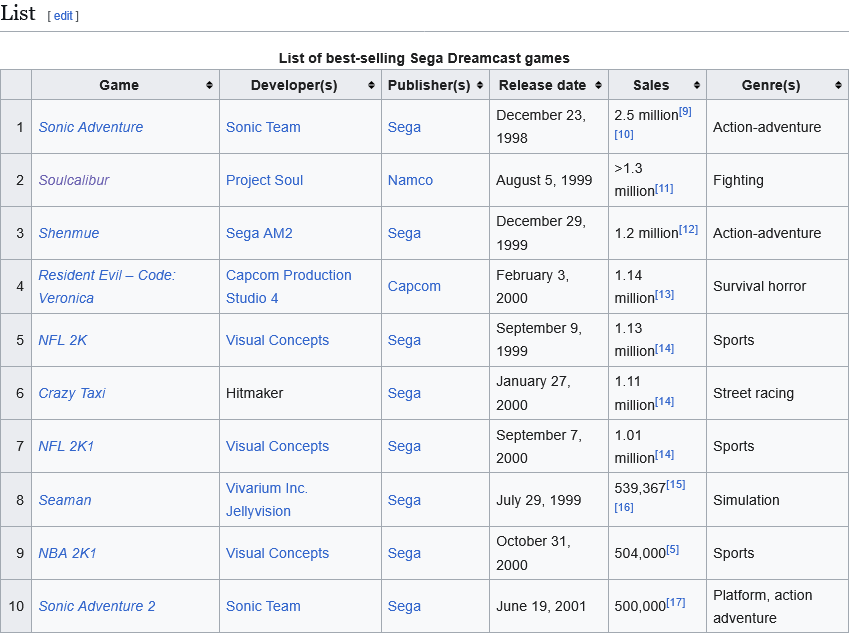855x633 pixels.
Task: Sort table by Game column arrows
Action: (x=209, y=85)
